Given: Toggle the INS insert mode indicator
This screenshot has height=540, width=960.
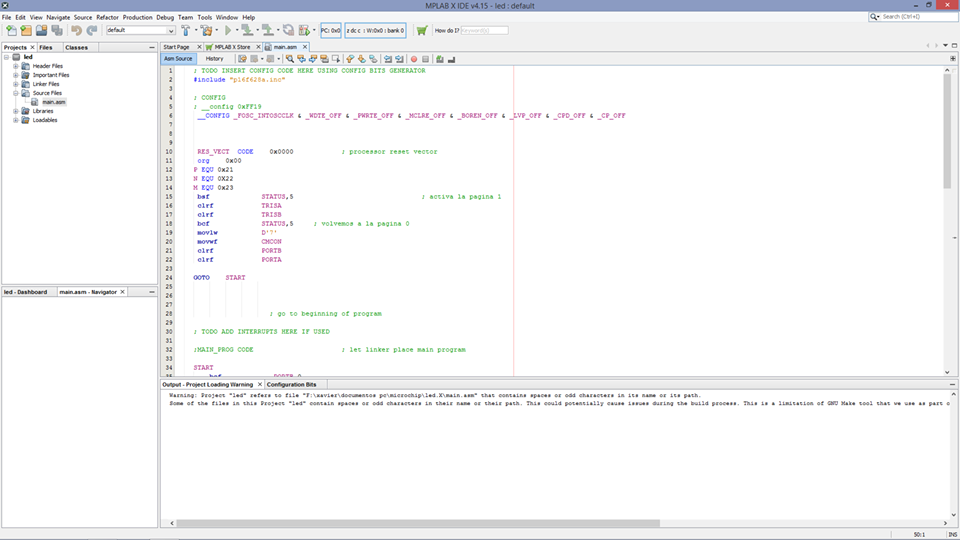Looking at the screenshot, I should click(x=953, y=534).
